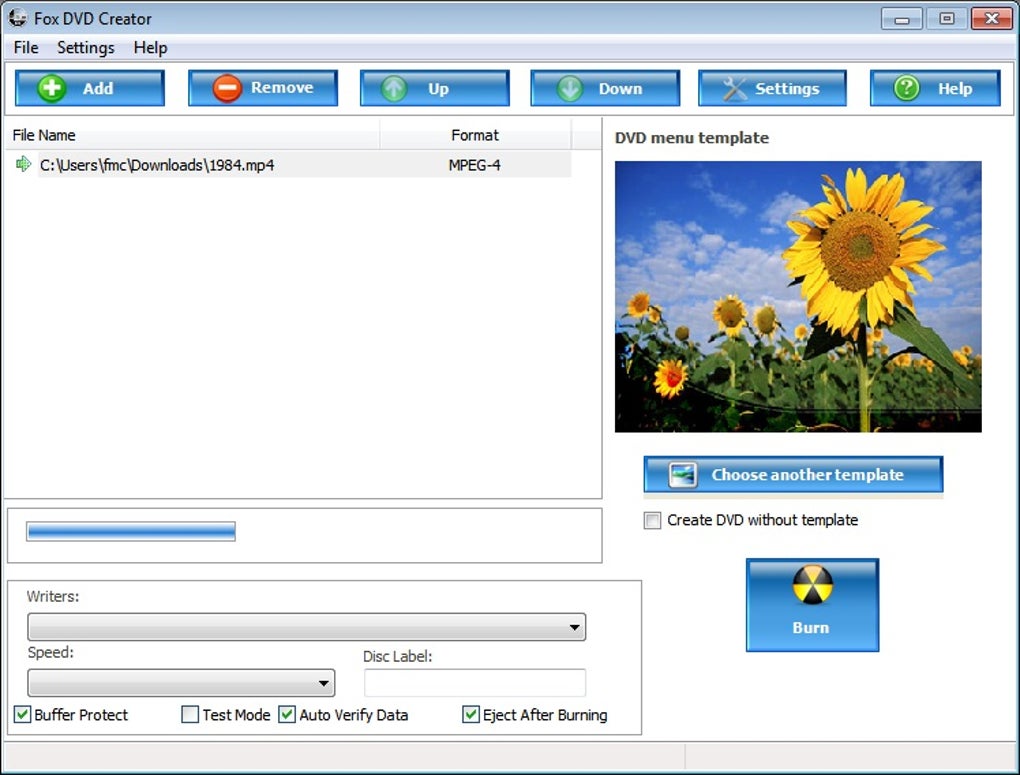Close the Fox DVD Creator window
This screenshot has height=775, width=1020.
click(992, 19)
